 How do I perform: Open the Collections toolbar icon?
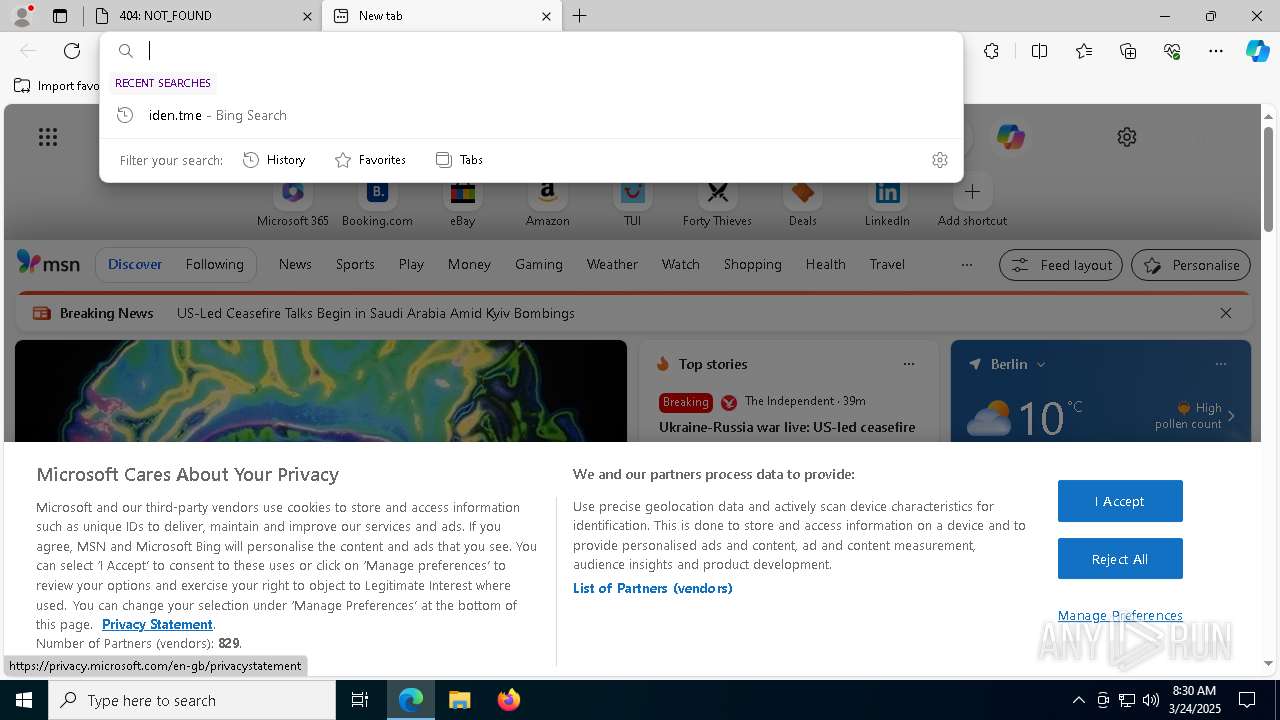(1128, 51)
